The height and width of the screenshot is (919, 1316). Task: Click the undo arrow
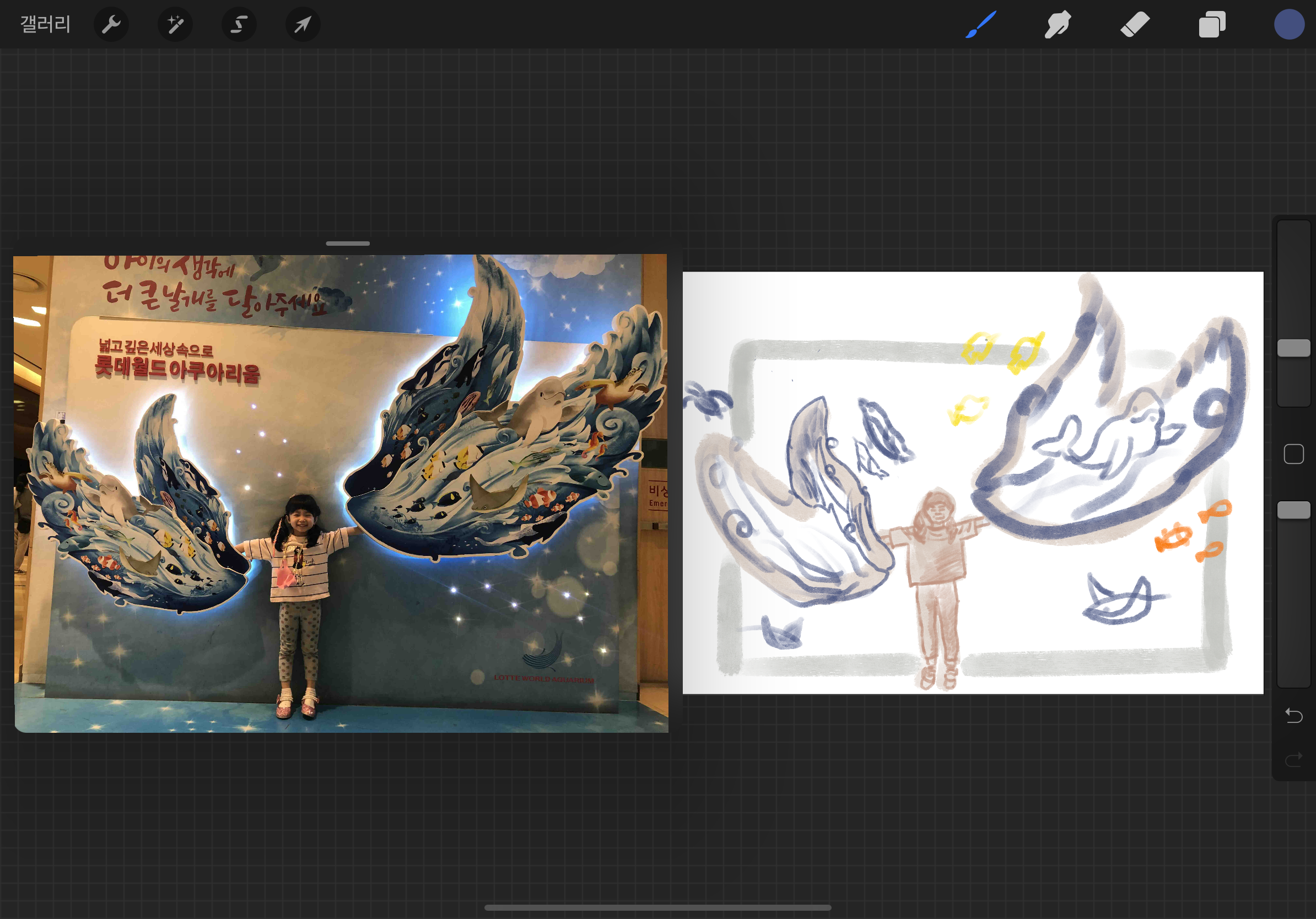click(x=1293, y=715)
